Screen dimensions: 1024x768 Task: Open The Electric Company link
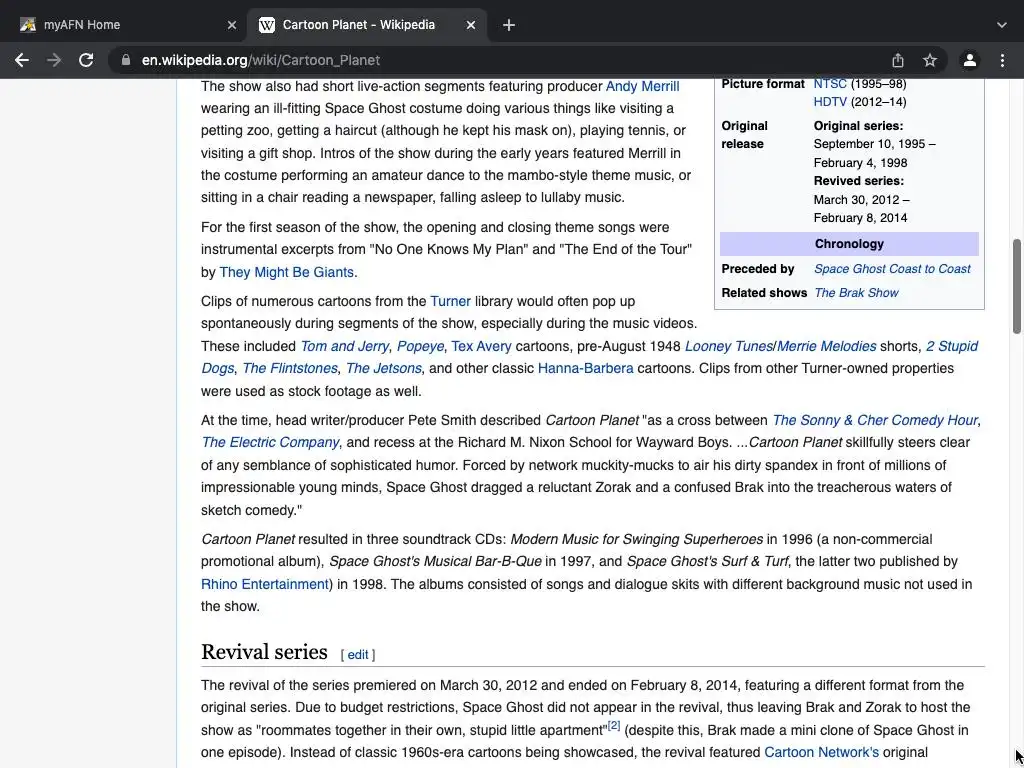pyautogui.click(x=270, y=442)
